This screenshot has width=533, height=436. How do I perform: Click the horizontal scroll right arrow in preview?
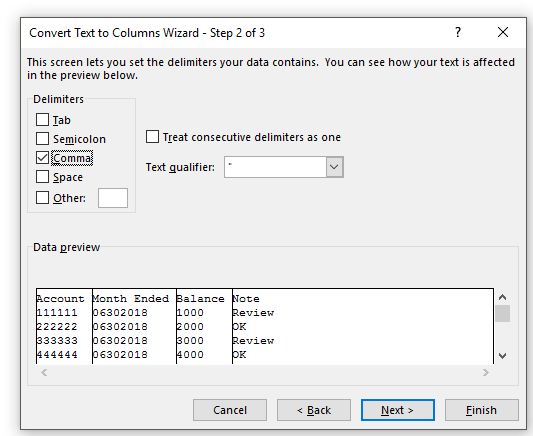pyautogui.click(x=486, y=372)
